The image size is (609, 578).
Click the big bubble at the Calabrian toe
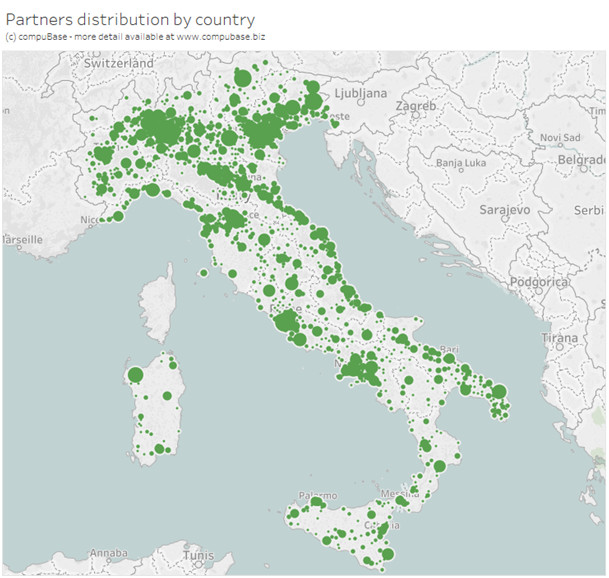[438, 466]
